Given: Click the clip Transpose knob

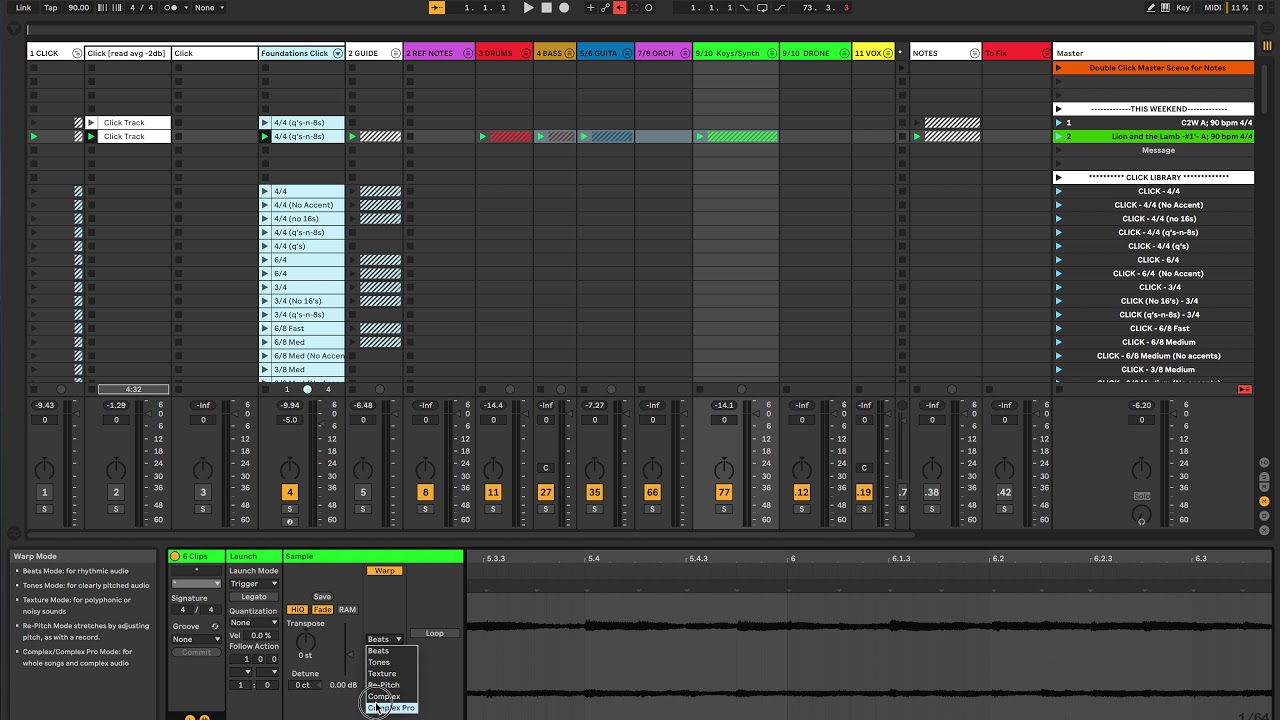Looking at the screenshot, I should click(x=306, y=641).
